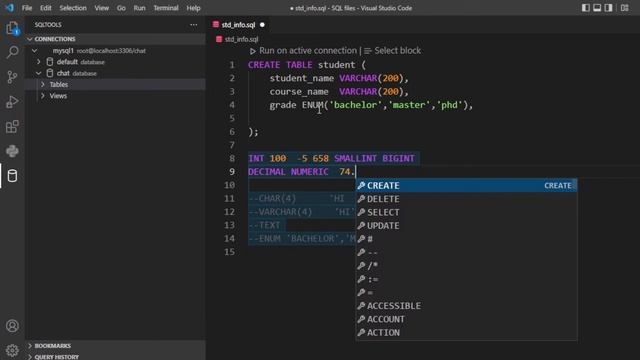The height and width of the screenshot is (360, 640).
Task: Click student_name on line 2
Action: pyautogui.click(x=302, y=78)
